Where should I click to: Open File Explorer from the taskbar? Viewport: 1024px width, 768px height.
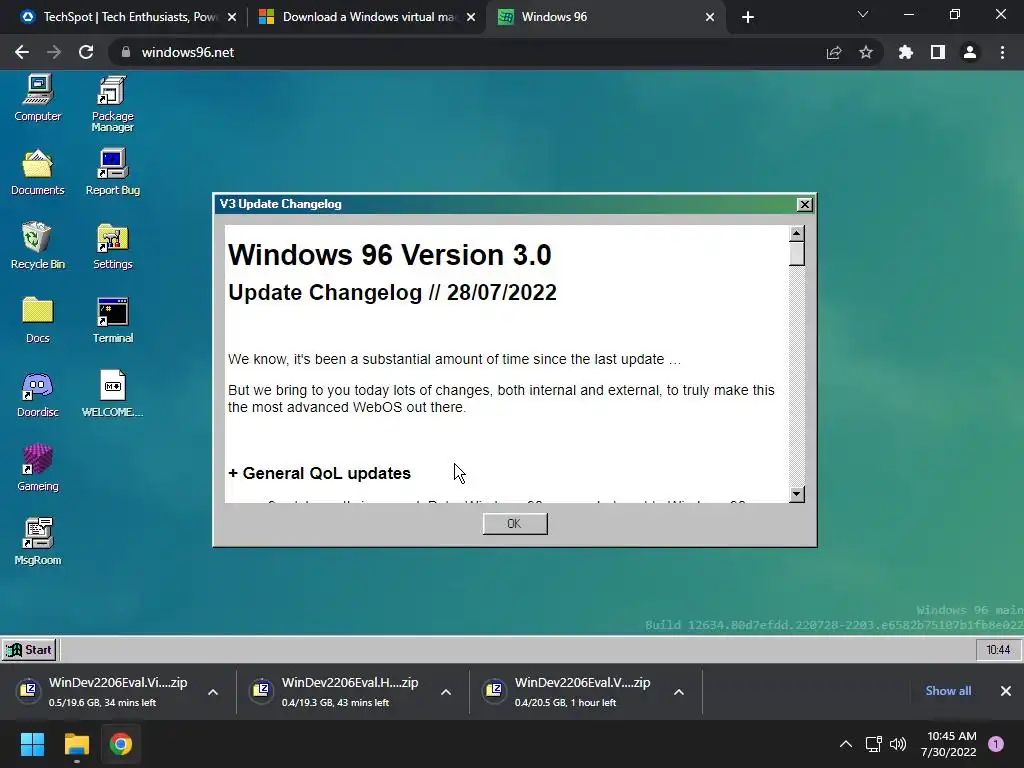(76, 744)
